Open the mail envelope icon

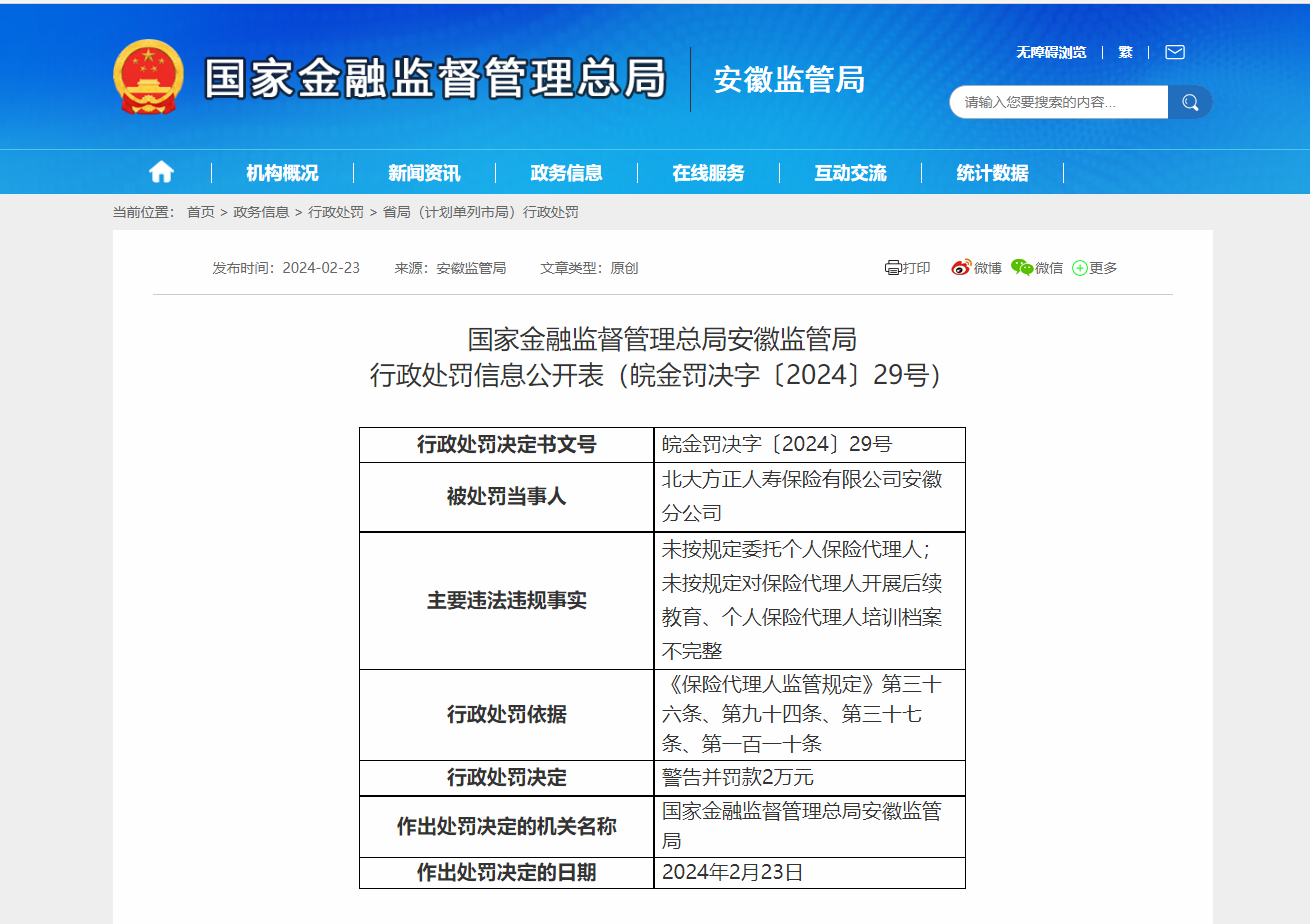(x=1175, y=52)
